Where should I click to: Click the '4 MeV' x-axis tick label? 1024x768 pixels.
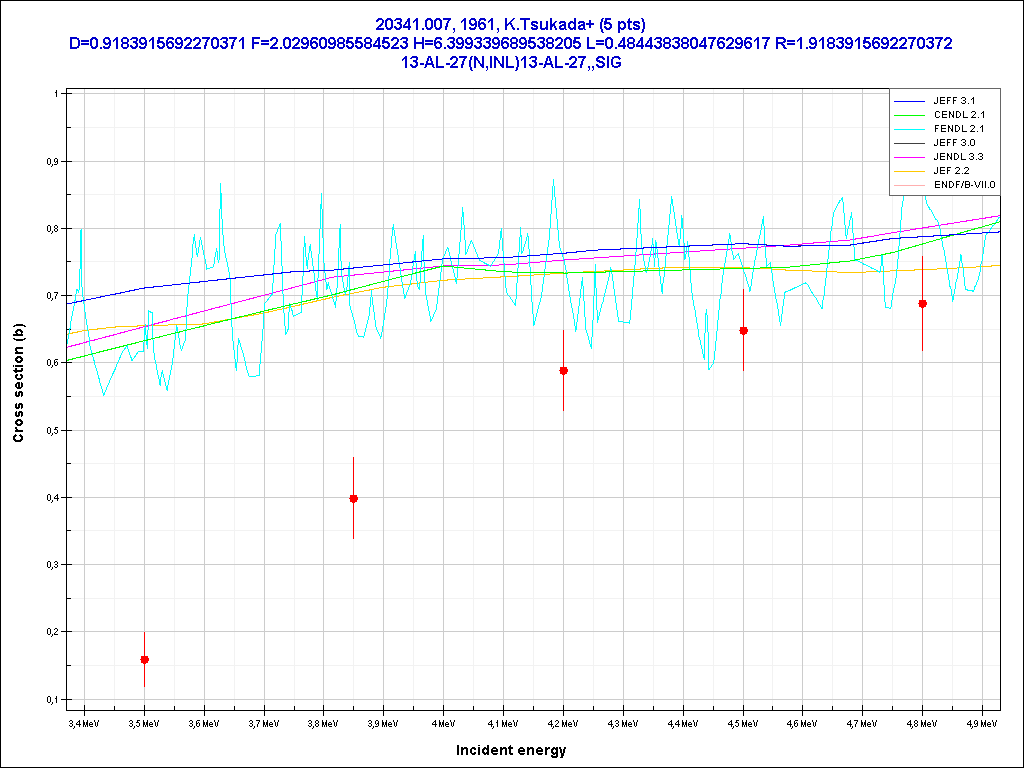click(x=442, y=722)
